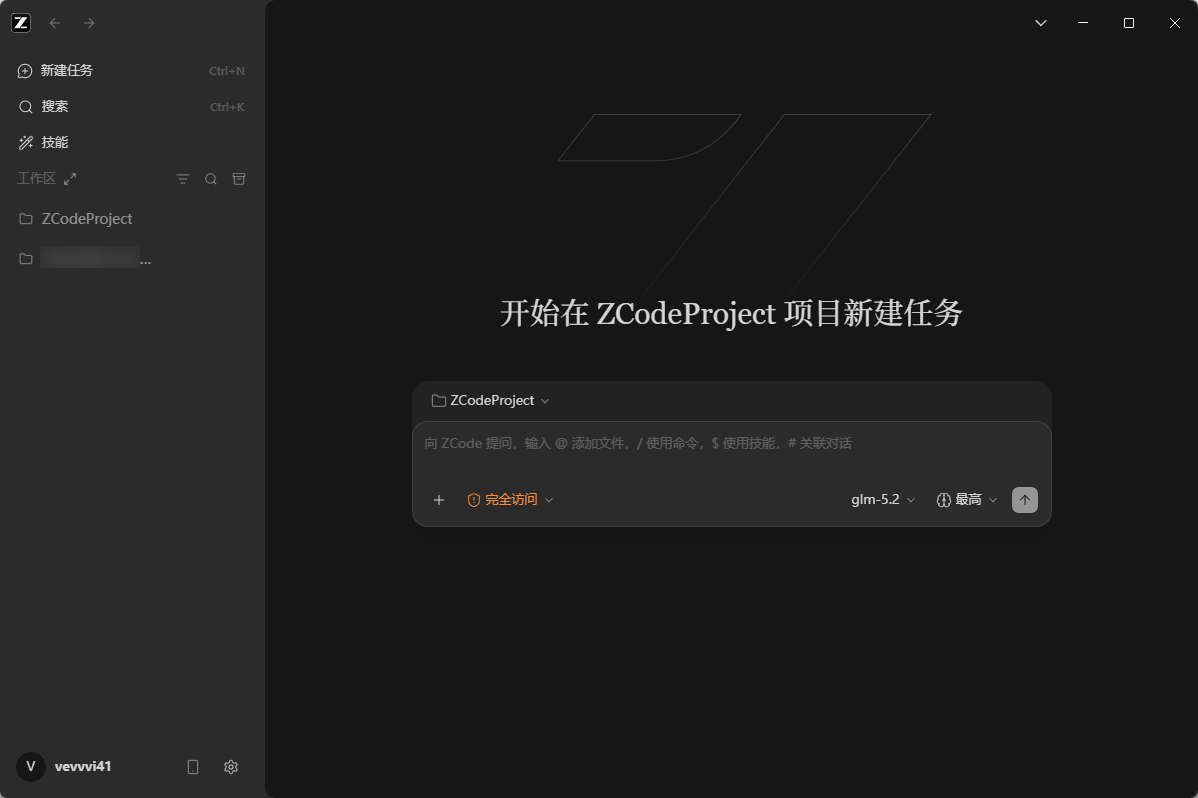The width and height of the screenshot is (1198, 798).
Task: Go forward with the right arrow
Action: tap(89, 23)
